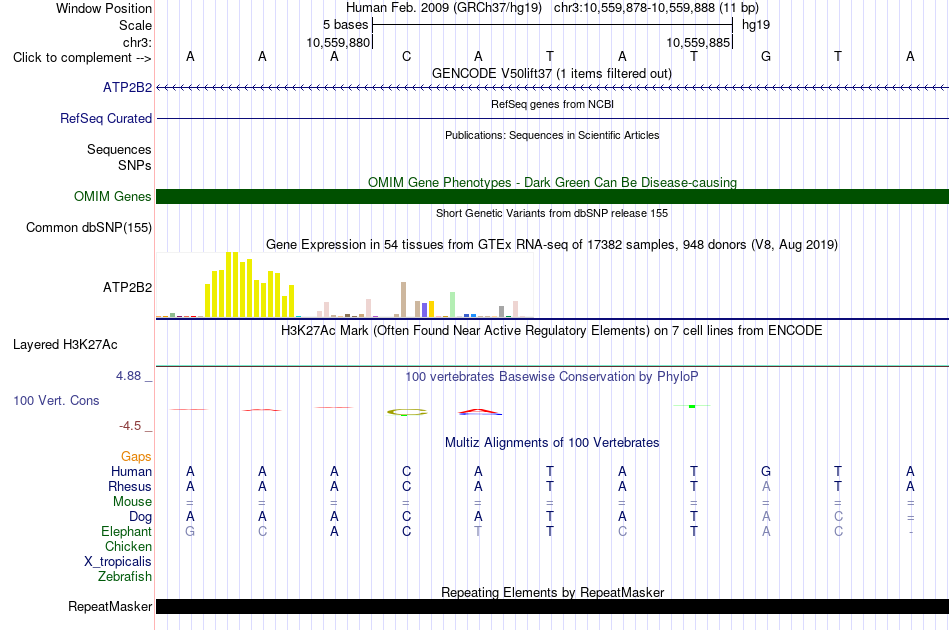Select the Elephant species label

[127, 531]
